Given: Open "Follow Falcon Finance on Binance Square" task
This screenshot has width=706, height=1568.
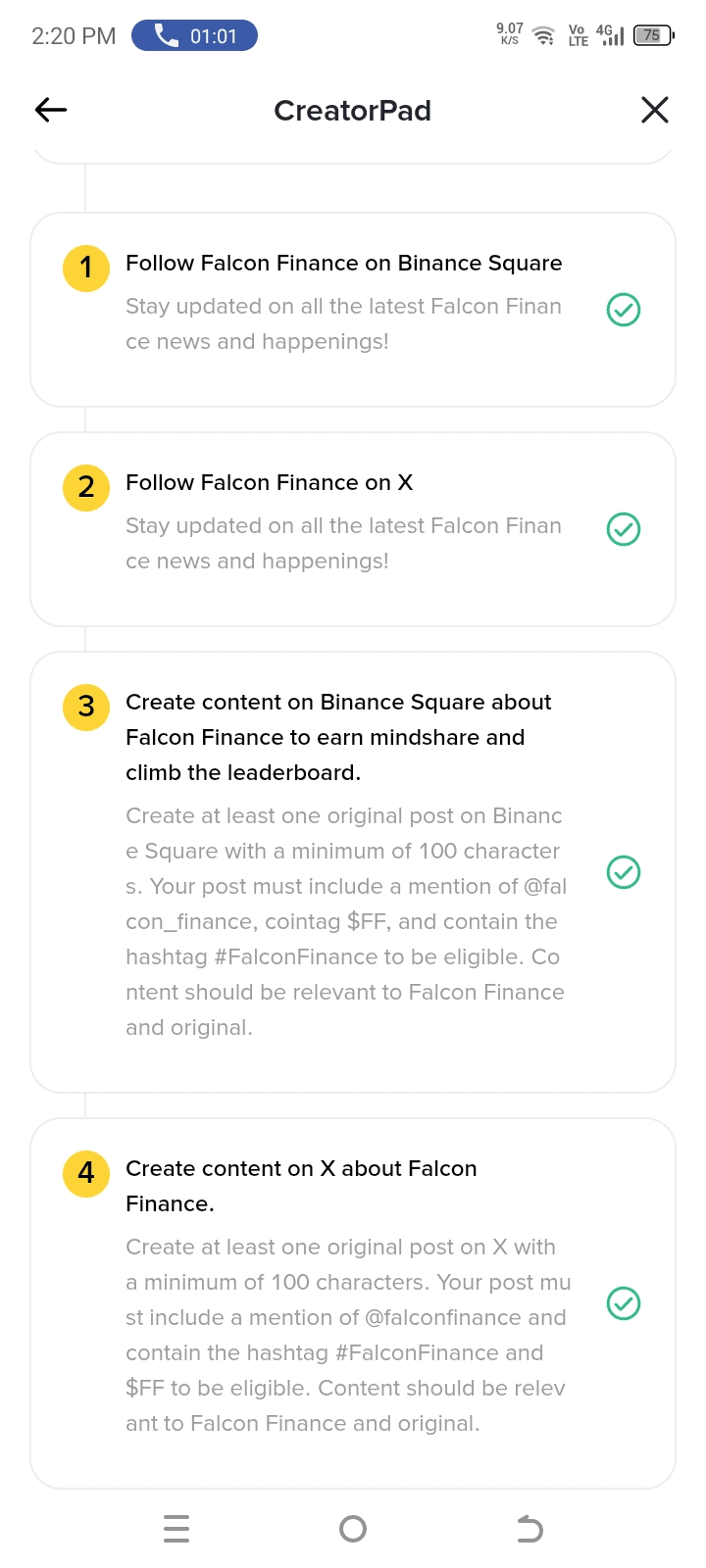Looking at the screenshot, I should pyautogui.click(x=343, y=264).
